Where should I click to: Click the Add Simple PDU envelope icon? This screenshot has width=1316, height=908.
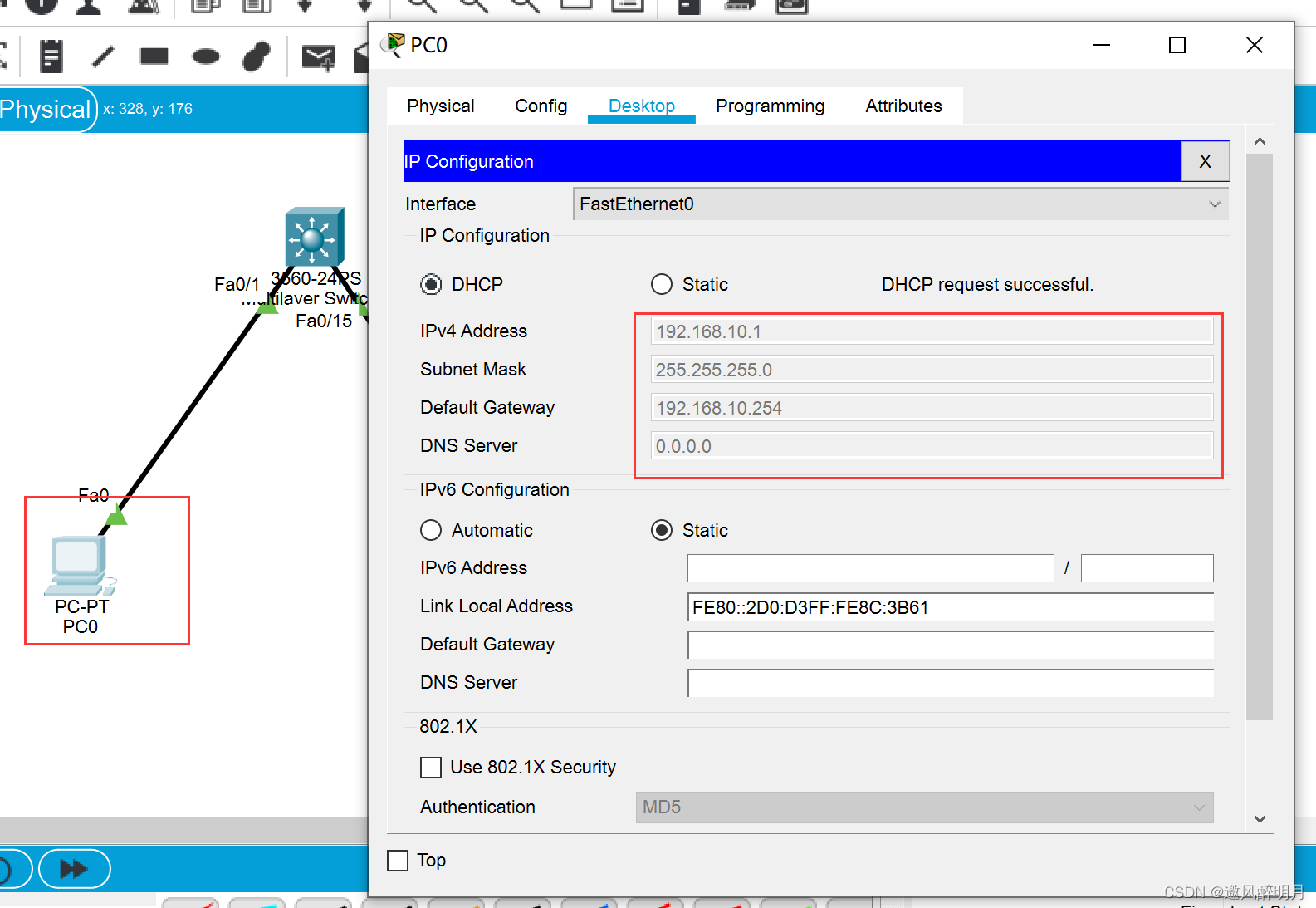coord(318,57)
